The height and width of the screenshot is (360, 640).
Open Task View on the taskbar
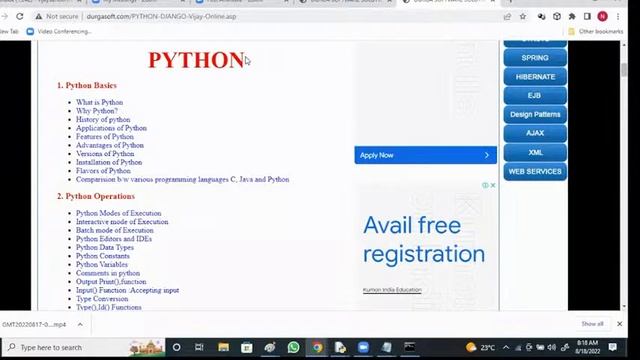(199, 347)
